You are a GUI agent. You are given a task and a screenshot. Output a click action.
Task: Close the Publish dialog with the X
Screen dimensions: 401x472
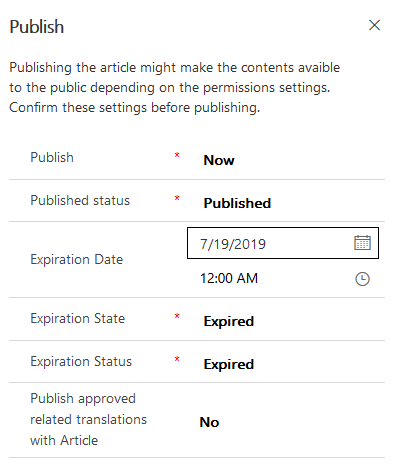click(x=374, y=25)
